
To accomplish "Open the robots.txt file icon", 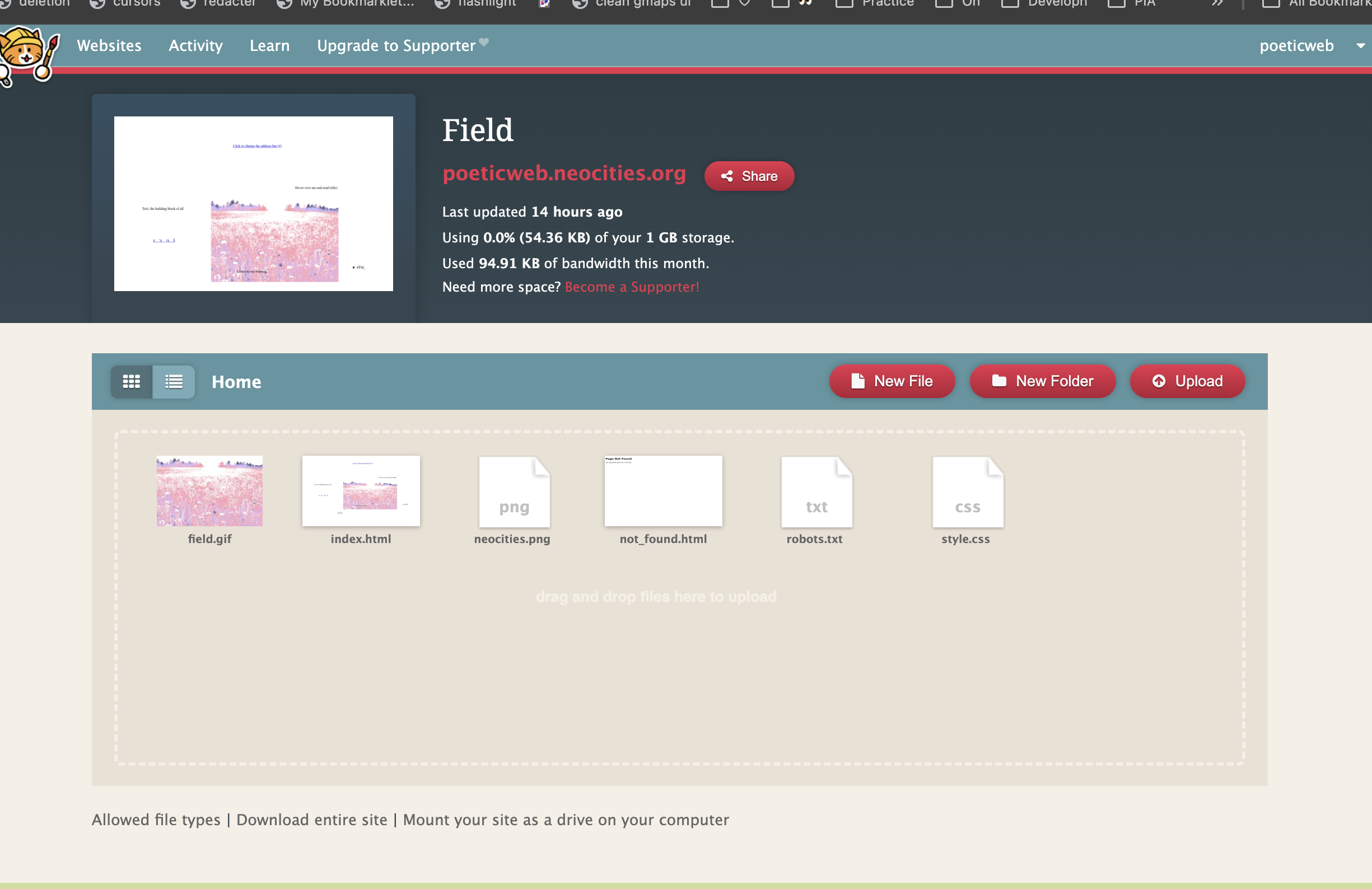I will tap(816, 492).
